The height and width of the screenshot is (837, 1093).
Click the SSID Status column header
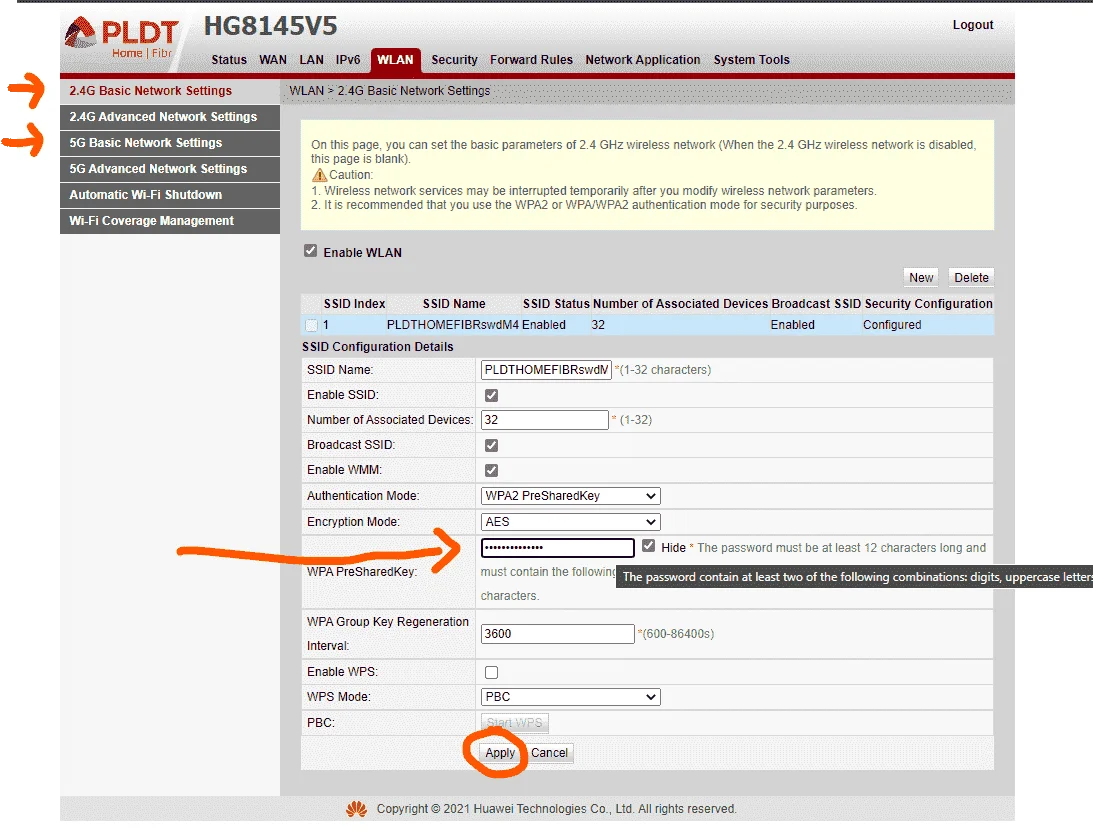tap(556, 304)
